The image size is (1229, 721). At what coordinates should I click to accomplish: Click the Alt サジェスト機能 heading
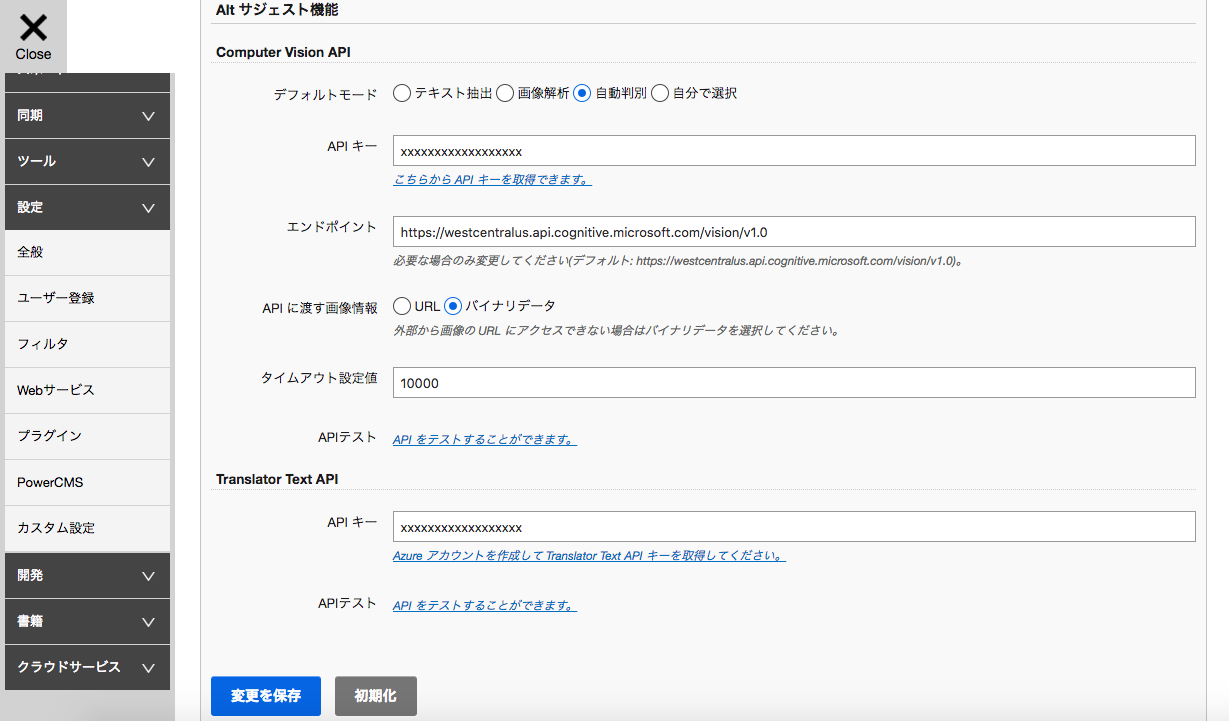coord(277,10)
